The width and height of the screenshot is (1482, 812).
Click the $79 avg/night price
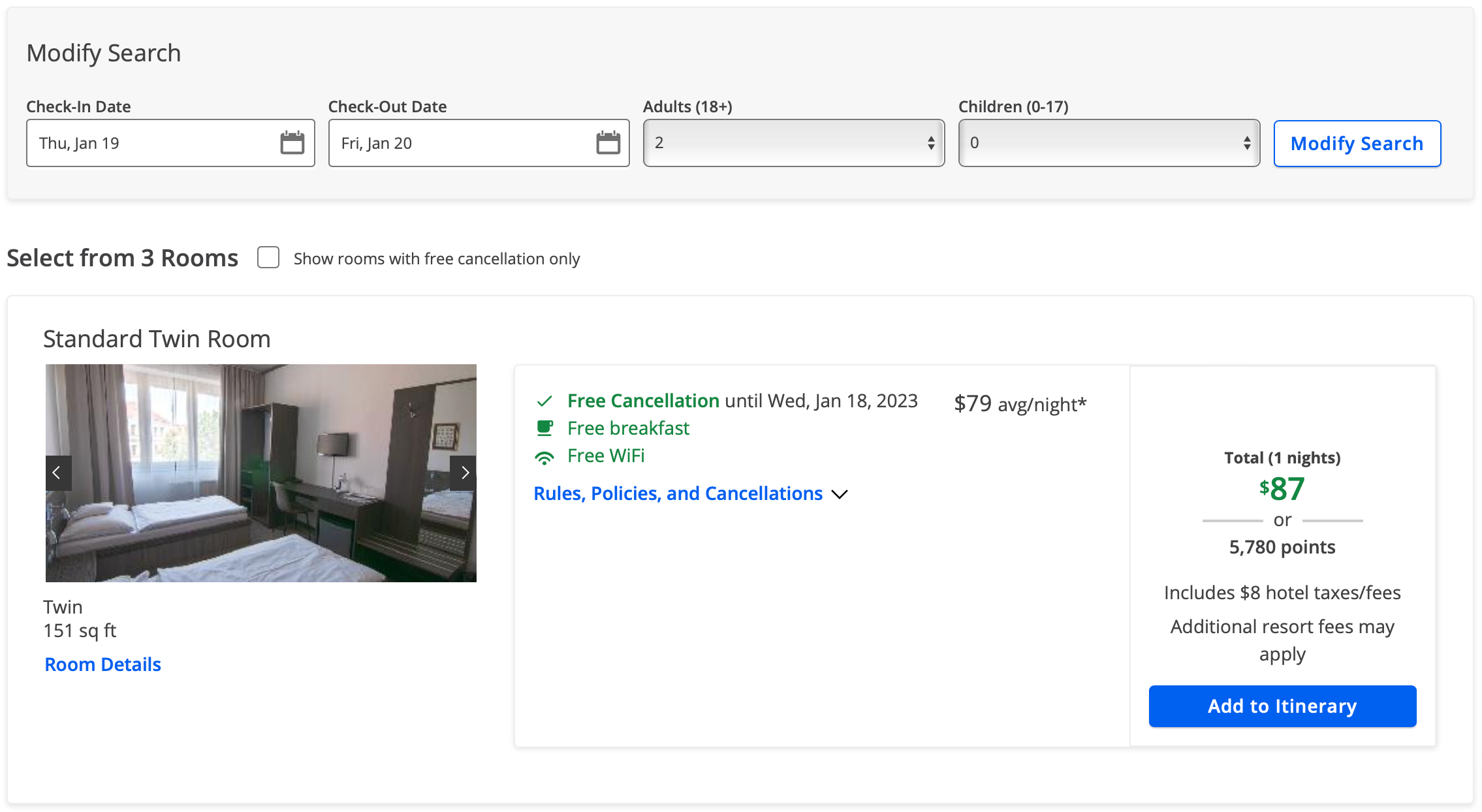point(1020,404)
